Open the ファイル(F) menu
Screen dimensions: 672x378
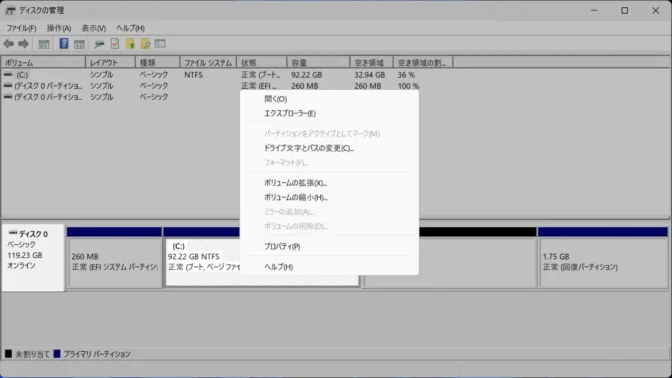(x=21, y=28)
